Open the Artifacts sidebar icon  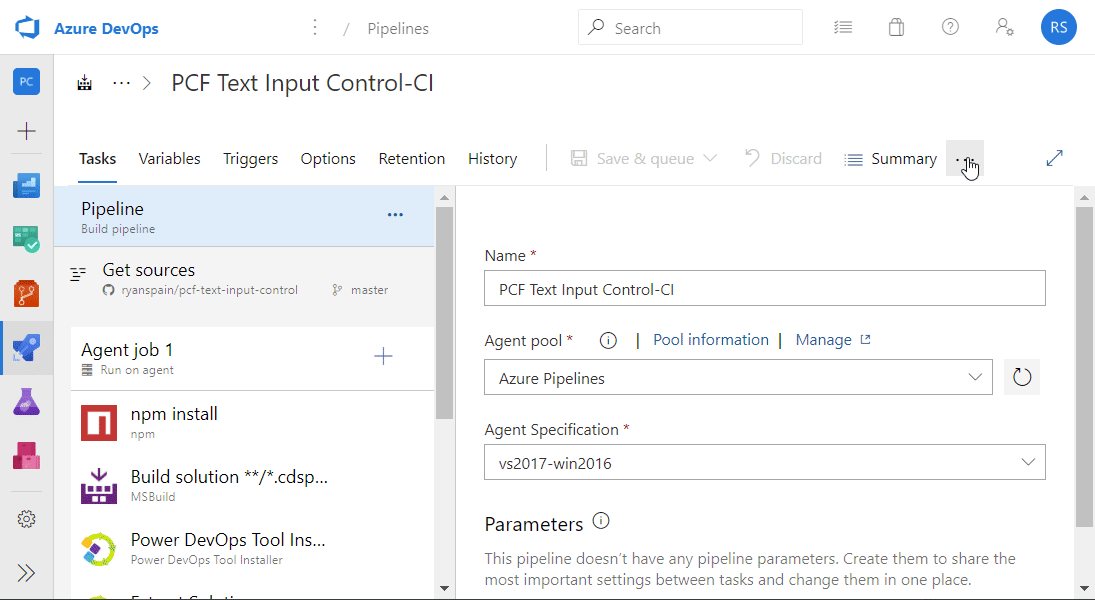[27, 455]
